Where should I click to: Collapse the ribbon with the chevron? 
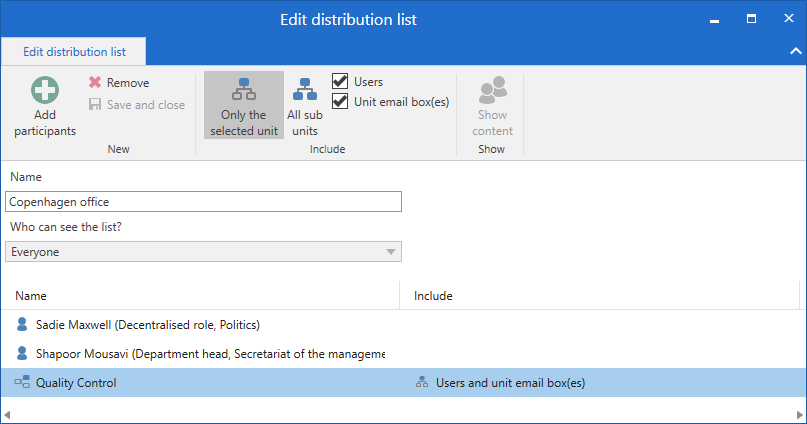click(796, 51)
